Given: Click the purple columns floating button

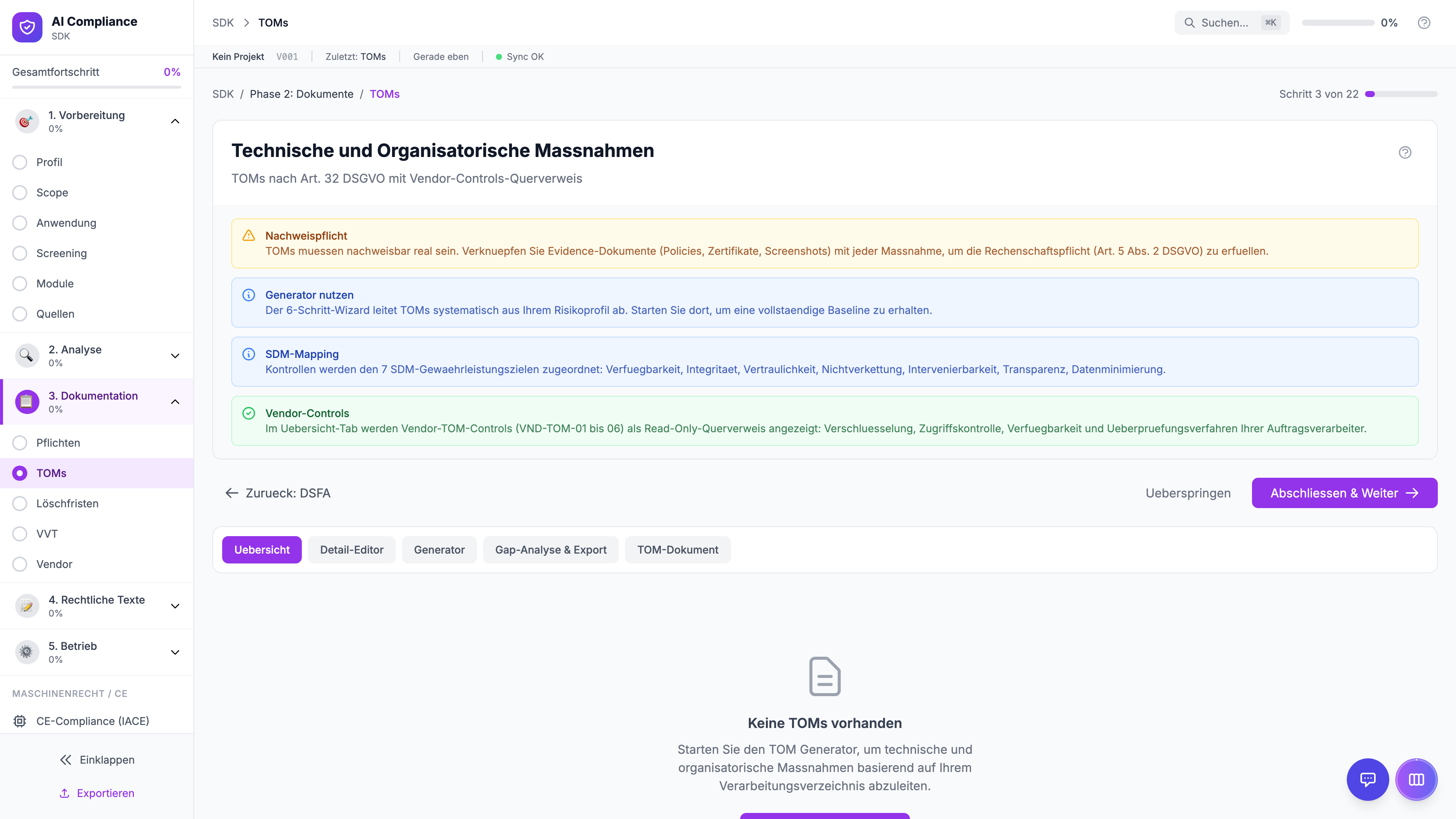Looking at the screenshot, I should pyautogui.click(x=1416, y=780).
